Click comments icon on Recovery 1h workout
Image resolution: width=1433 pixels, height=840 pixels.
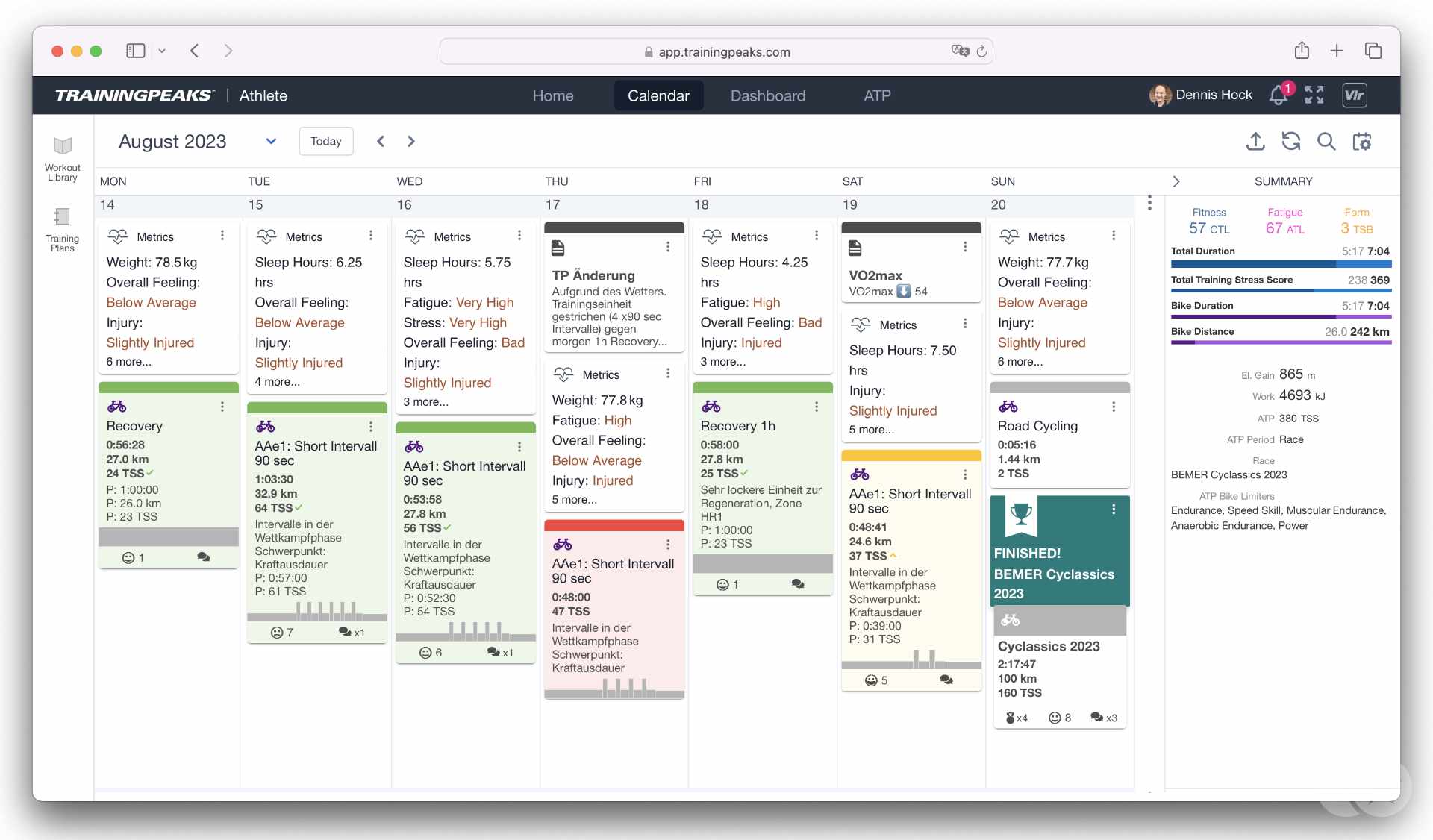(x=798, y=584)
